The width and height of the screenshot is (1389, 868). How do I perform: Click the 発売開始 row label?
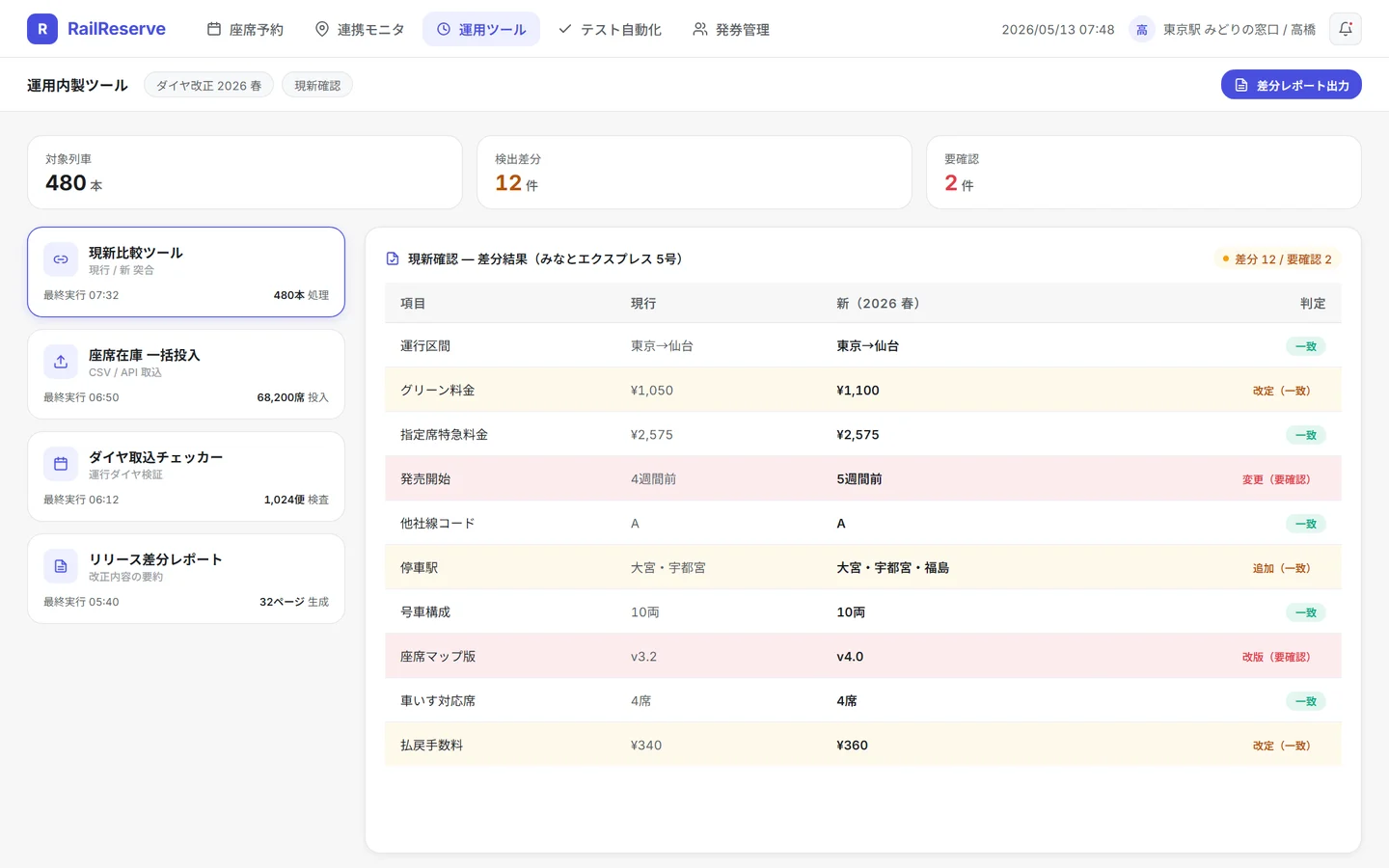click(x=425, y=479)
